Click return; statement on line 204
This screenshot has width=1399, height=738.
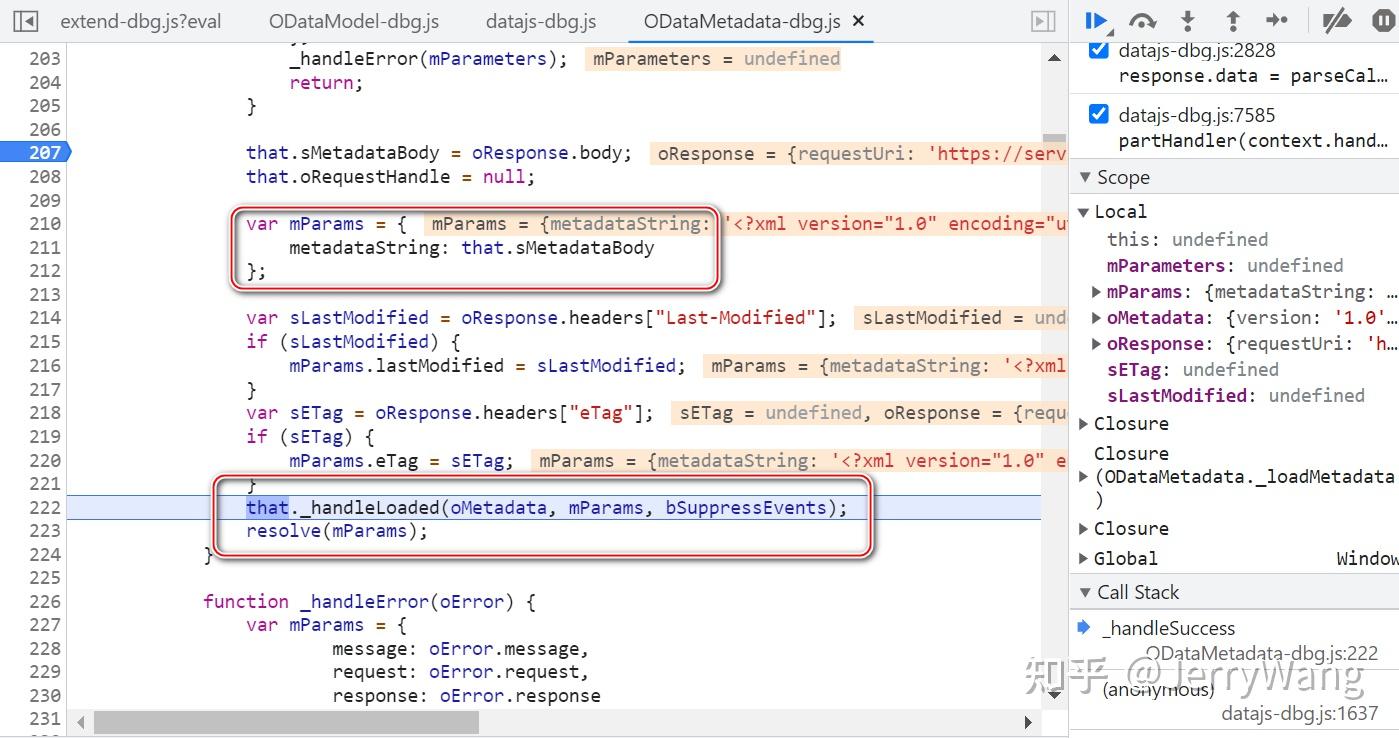point(326,83)
